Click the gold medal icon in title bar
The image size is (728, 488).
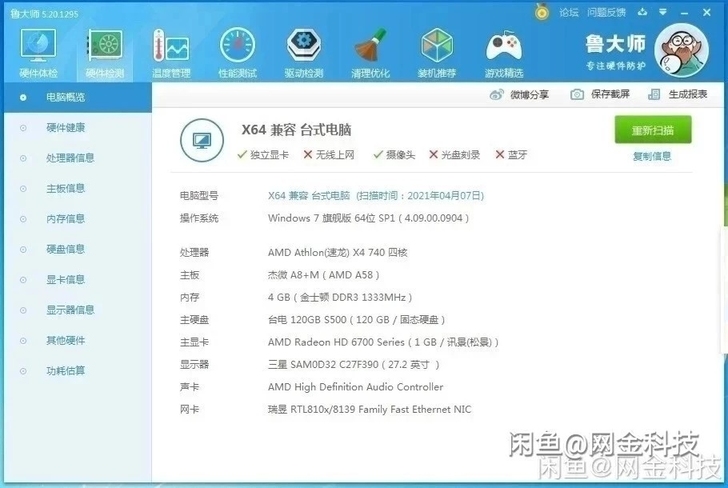click(x=542, y=12)
